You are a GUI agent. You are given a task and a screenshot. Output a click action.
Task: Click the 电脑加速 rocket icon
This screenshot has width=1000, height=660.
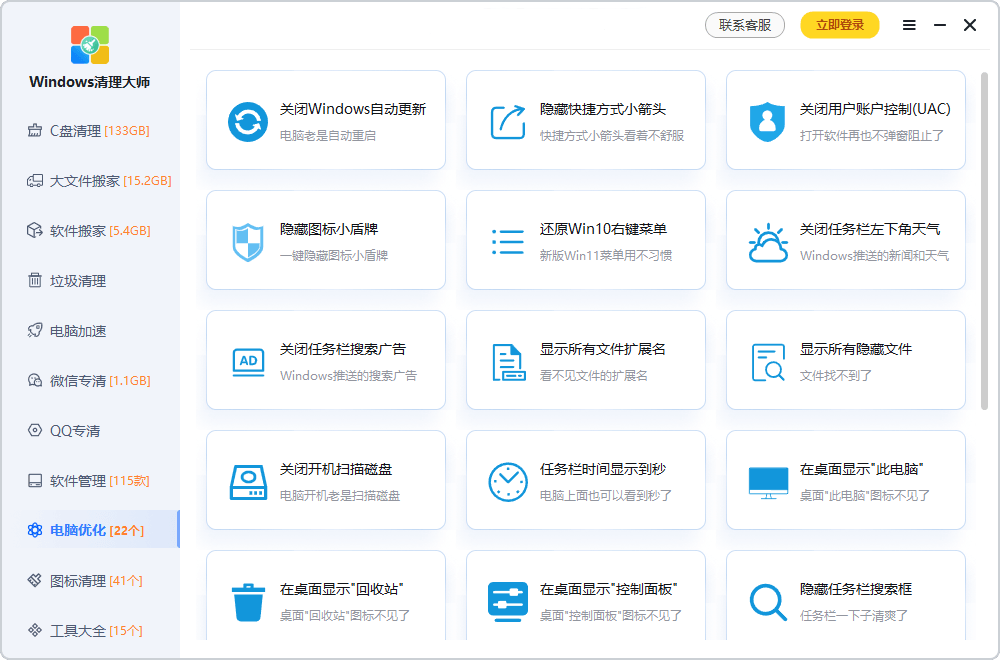[x=35, y=331]
